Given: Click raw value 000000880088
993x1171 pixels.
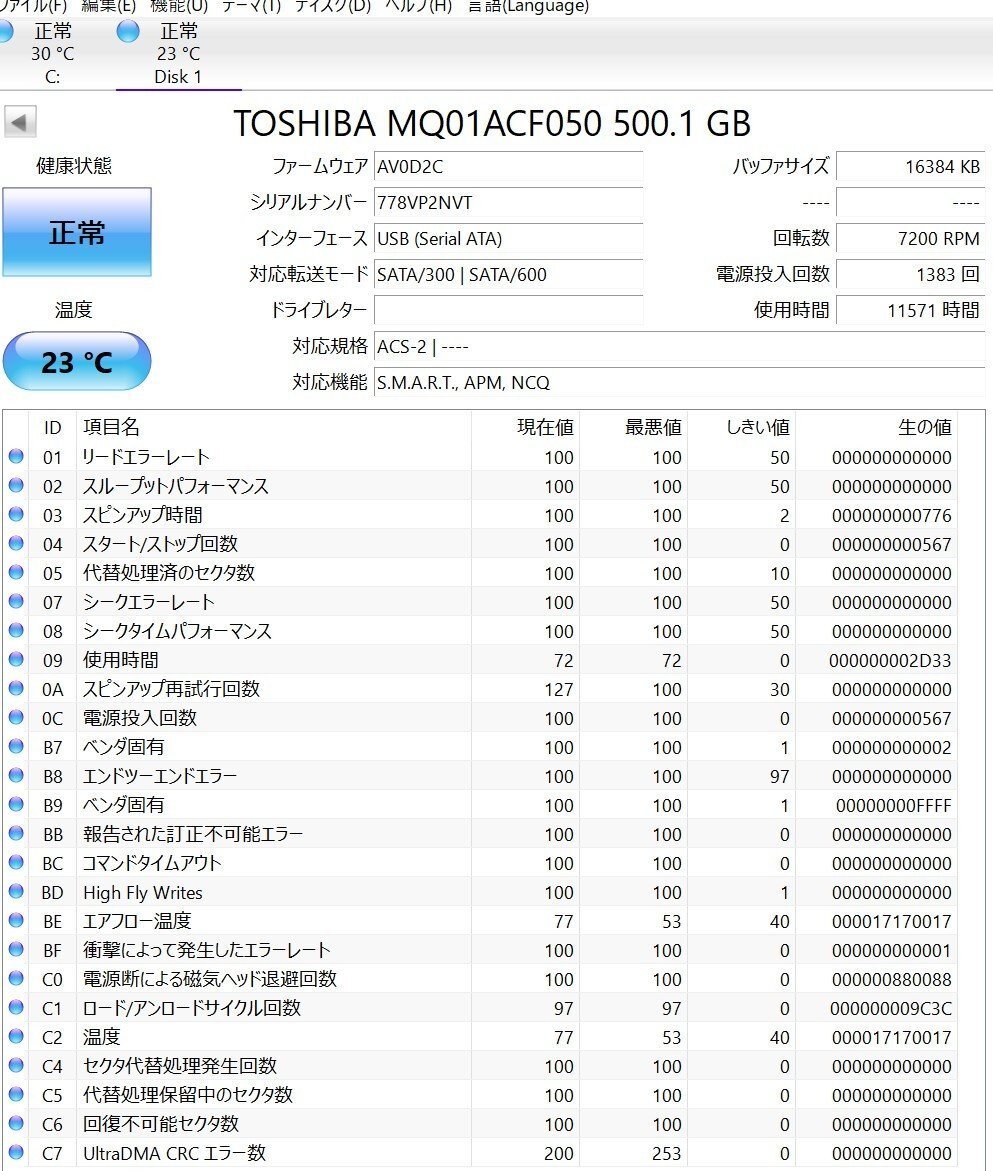Looking at the screenshot, I should 891,979.
